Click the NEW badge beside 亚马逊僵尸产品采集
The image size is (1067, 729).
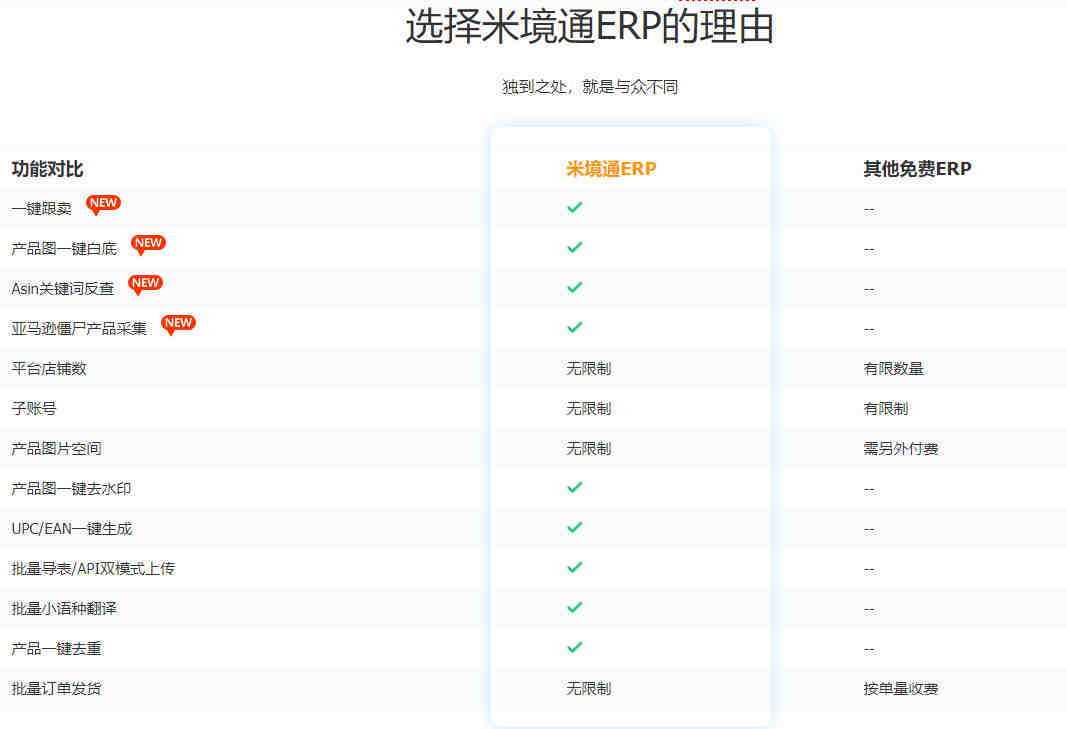(178, 325)
